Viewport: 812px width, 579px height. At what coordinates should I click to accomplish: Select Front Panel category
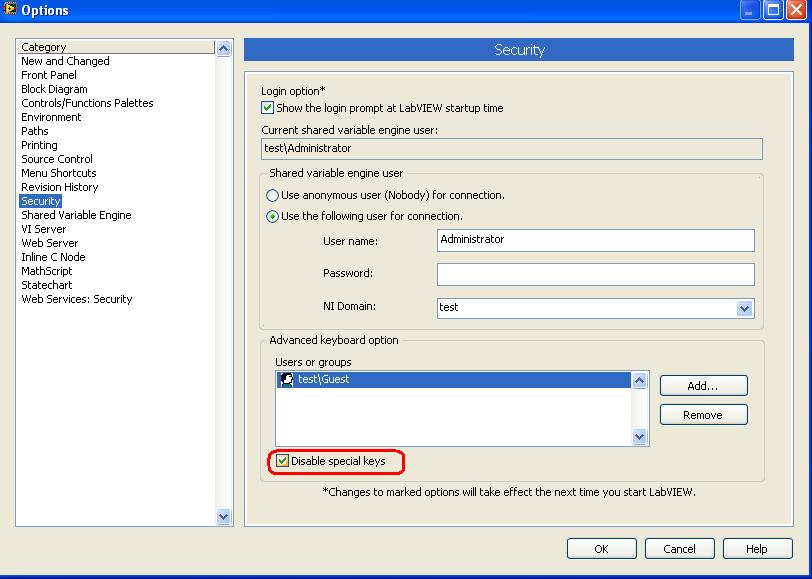[x=49, y=75]
